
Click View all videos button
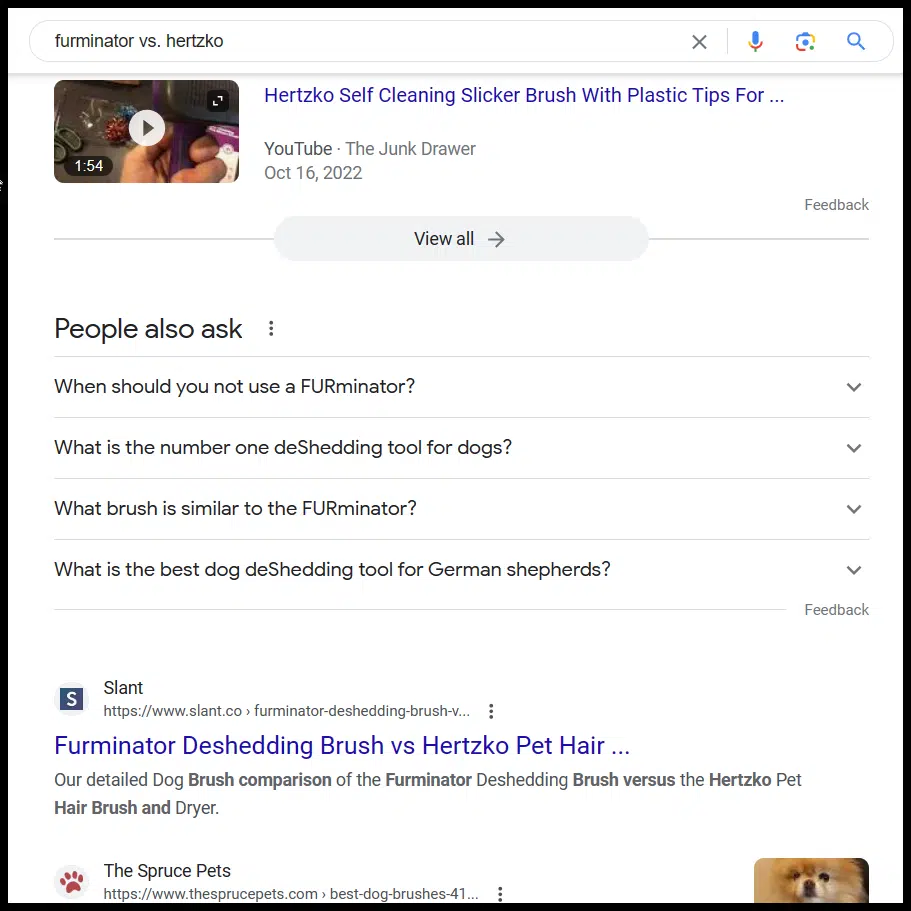tap(460, 239)
